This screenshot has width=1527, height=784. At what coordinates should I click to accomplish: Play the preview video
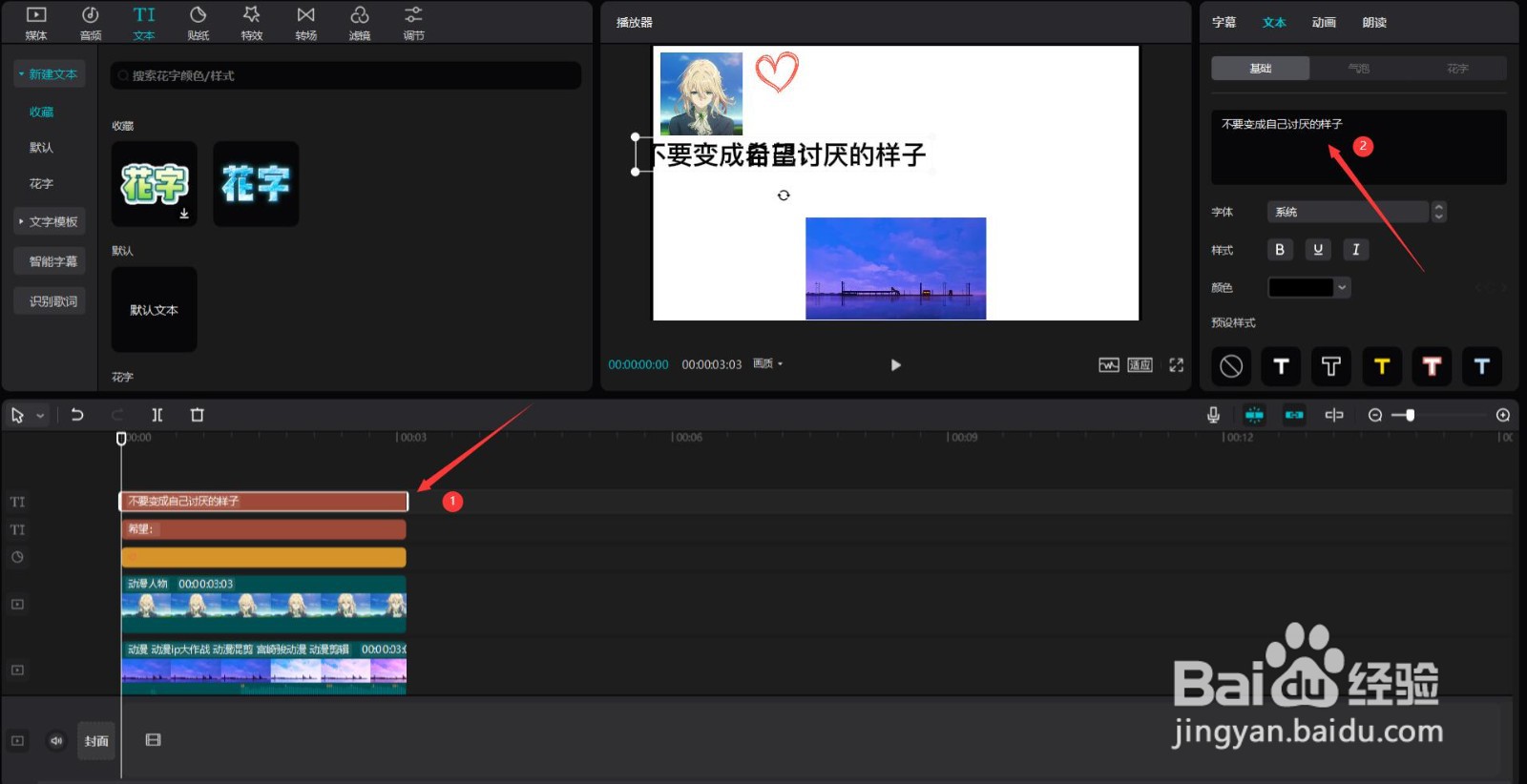(x=895, y=365)
